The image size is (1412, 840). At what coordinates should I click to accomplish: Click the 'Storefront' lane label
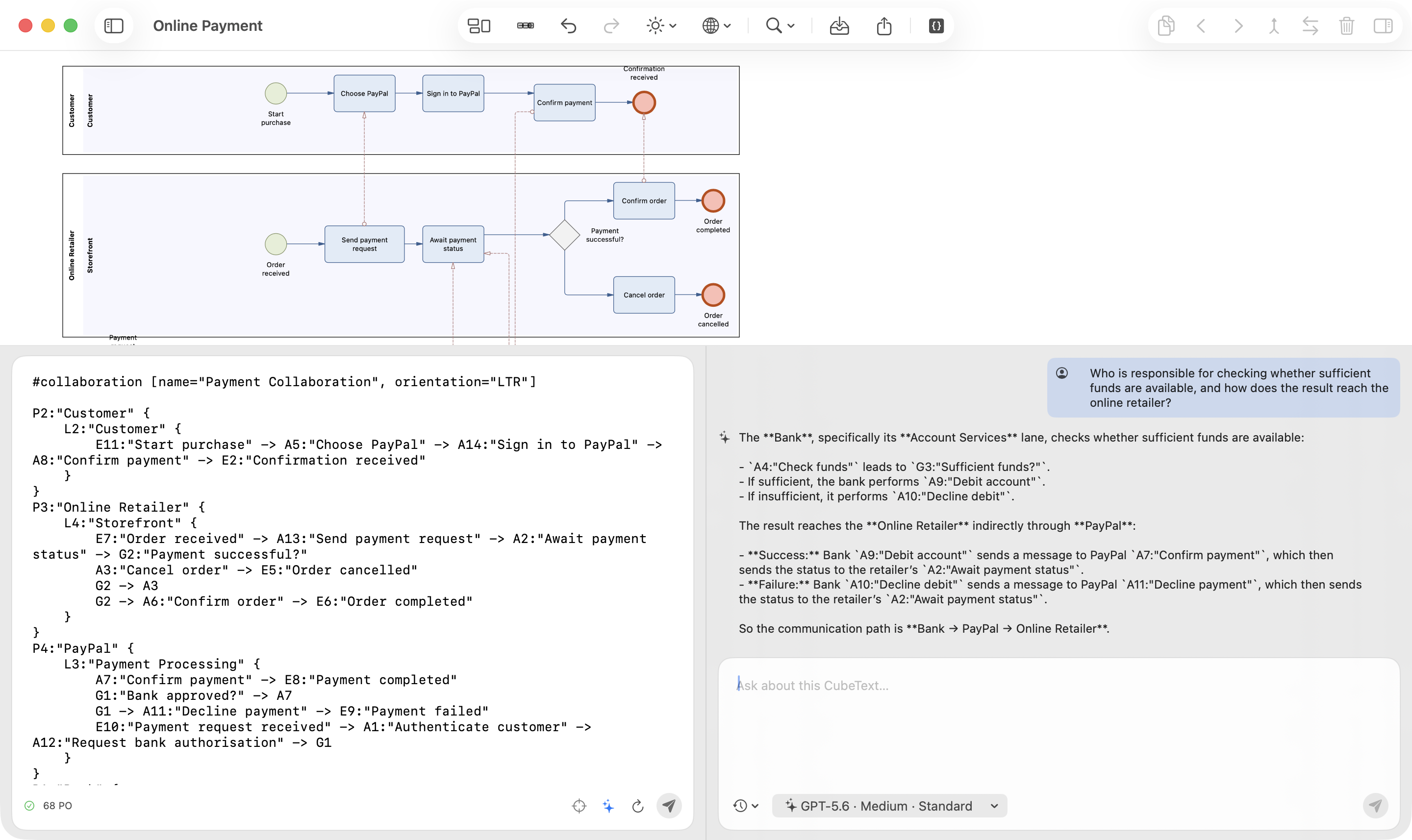(x=90, y=255)
